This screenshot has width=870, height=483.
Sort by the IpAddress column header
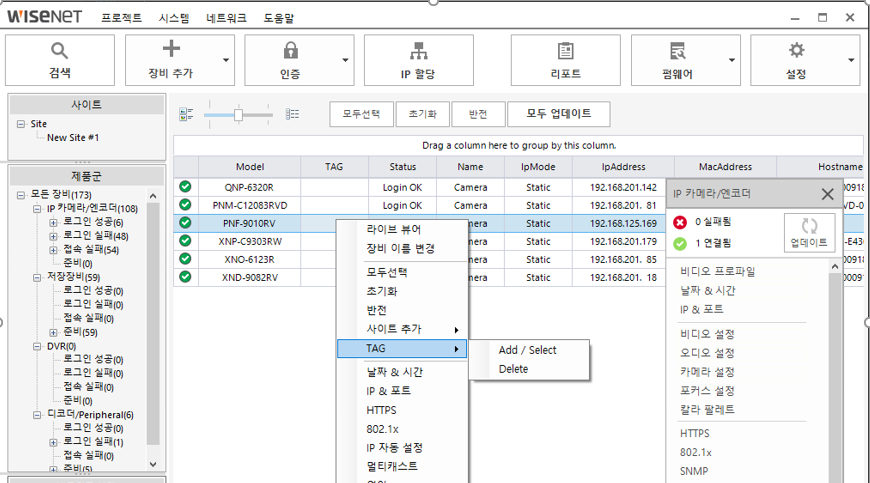pos(624,167)
